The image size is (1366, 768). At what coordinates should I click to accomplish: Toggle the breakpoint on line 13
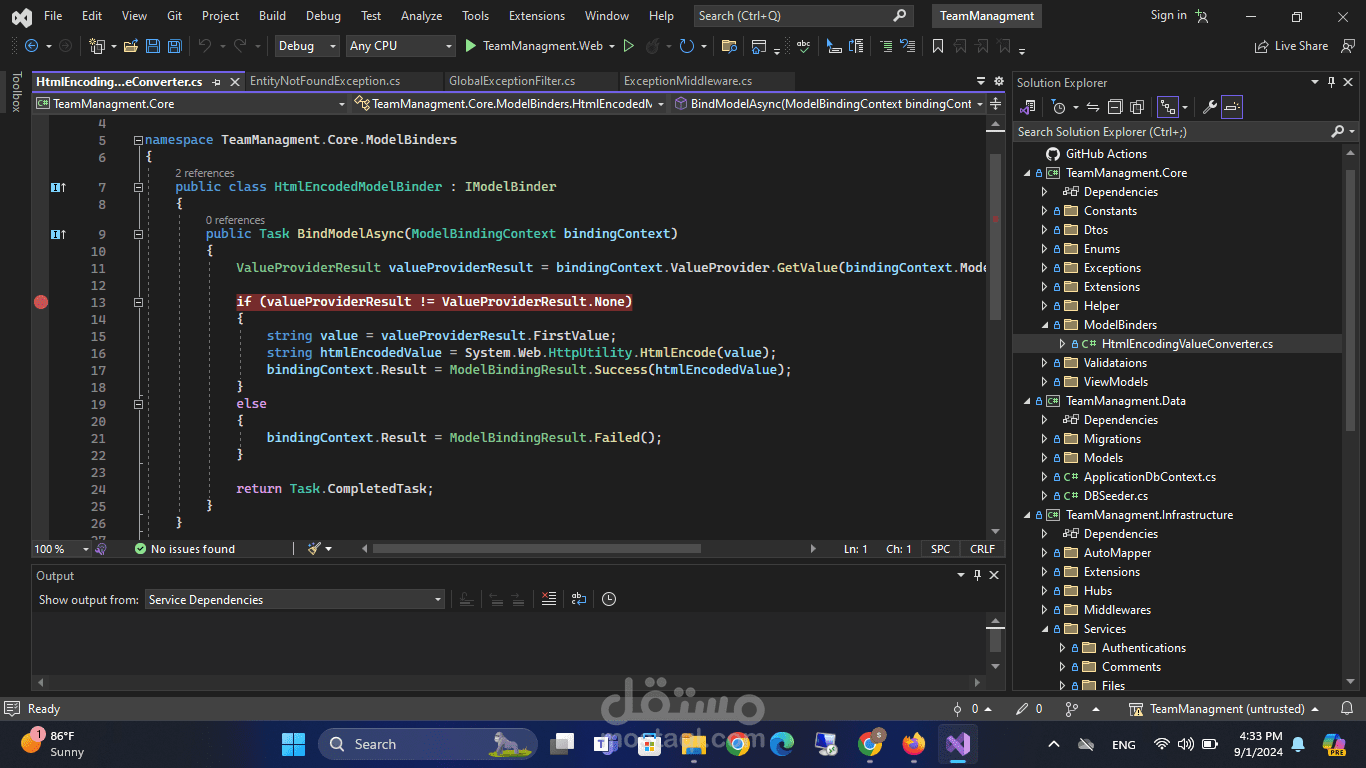click(41, 302)
